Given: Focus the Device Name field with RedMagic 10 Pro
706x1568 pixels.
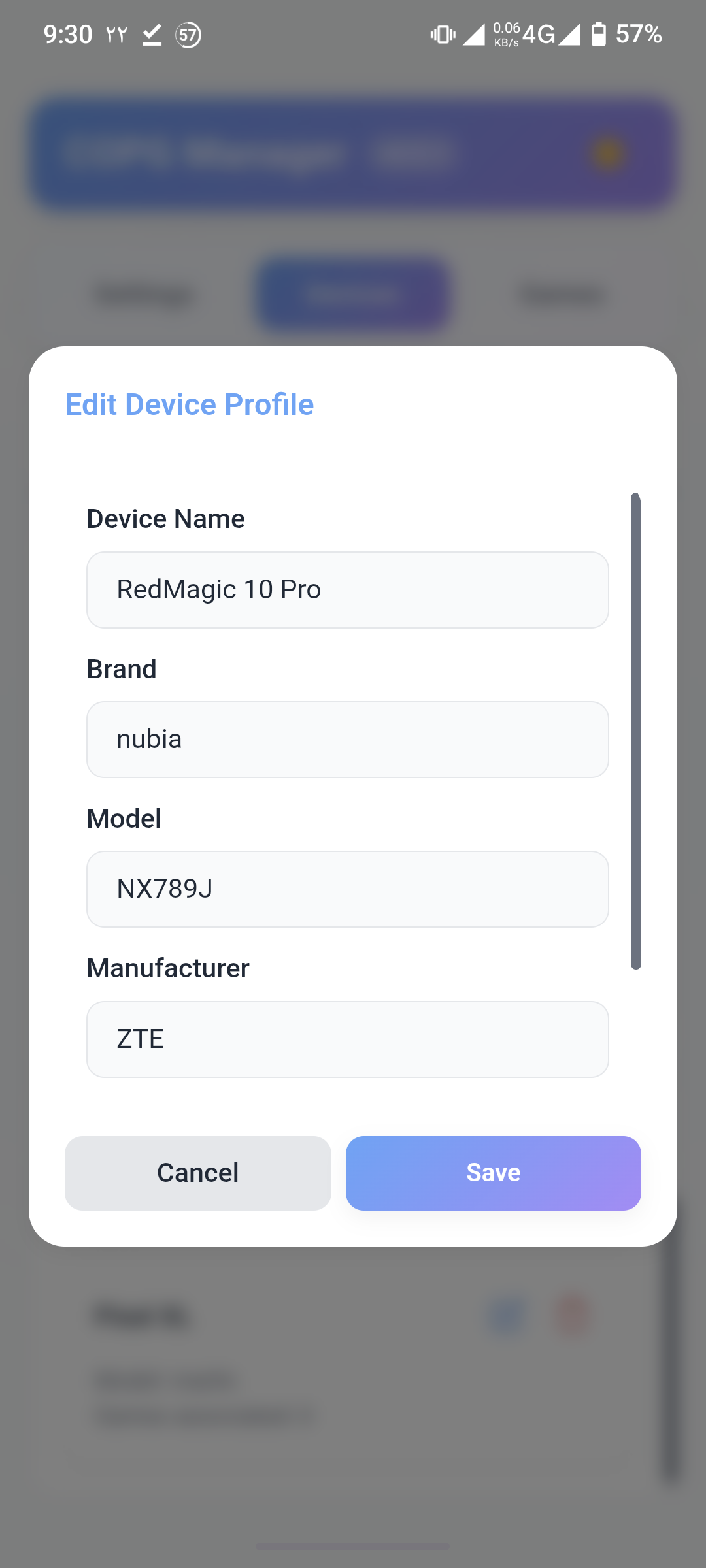Looking at the screenshot, I should [x=348, y=590].
